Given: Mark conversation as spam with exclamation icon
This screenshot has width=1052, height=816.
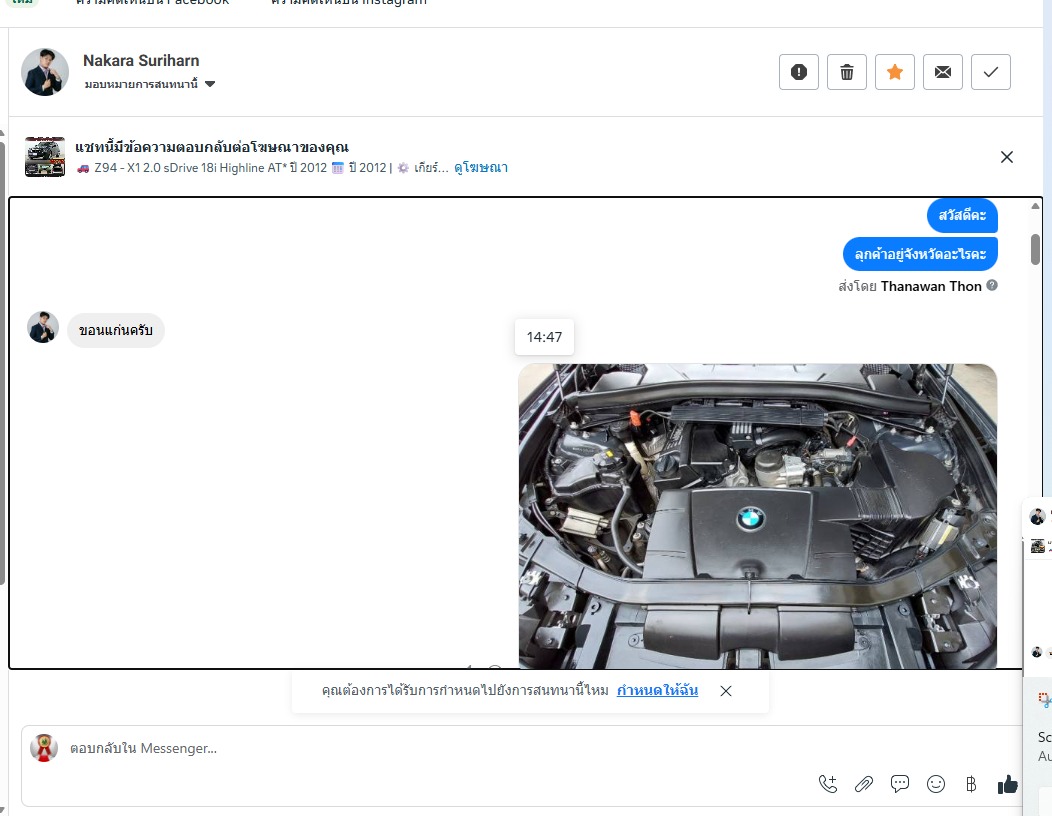Looking at the screenshot, I should (x=798, y=72).
